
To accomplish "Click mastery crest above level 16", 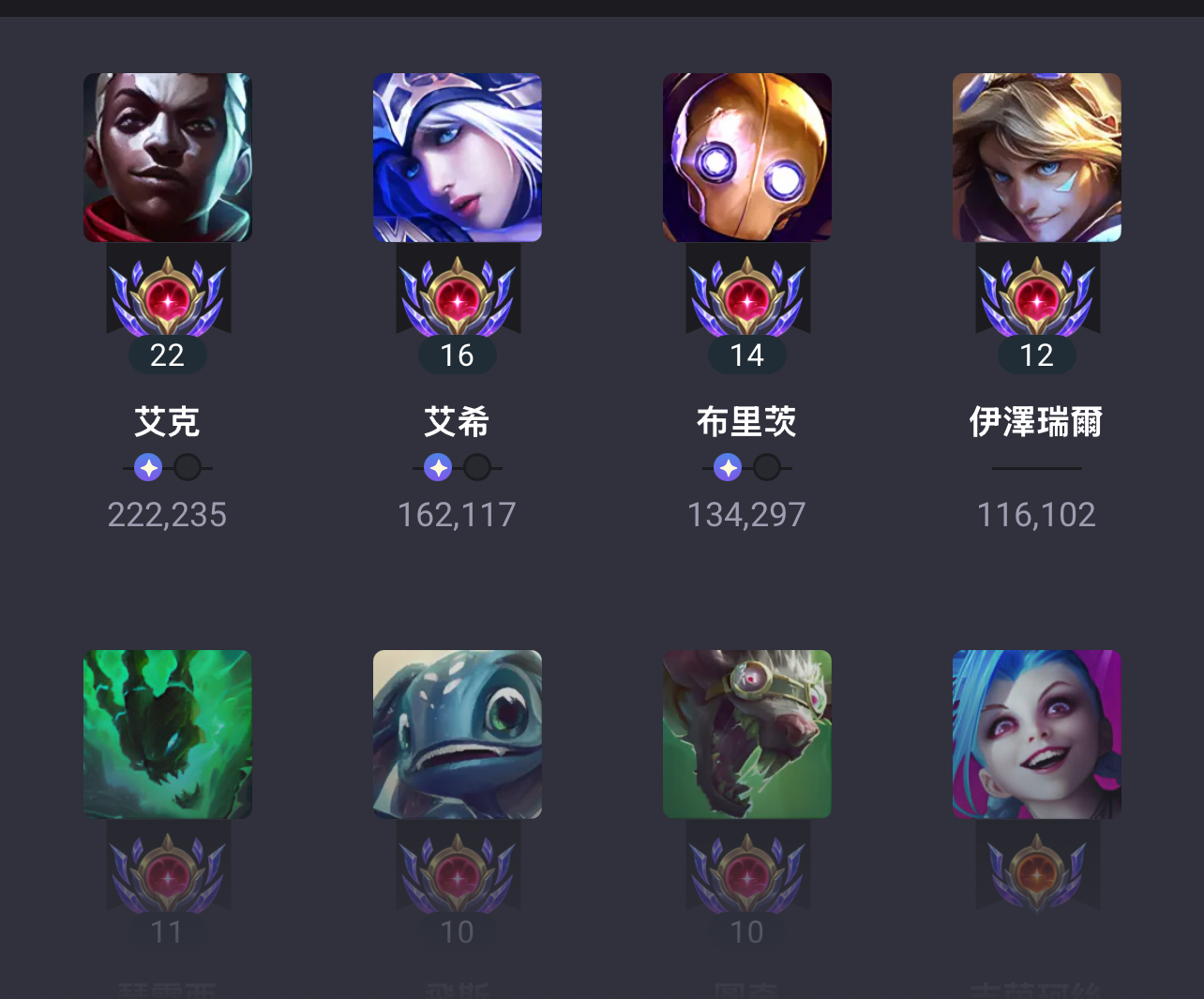I will pos(458,295).
